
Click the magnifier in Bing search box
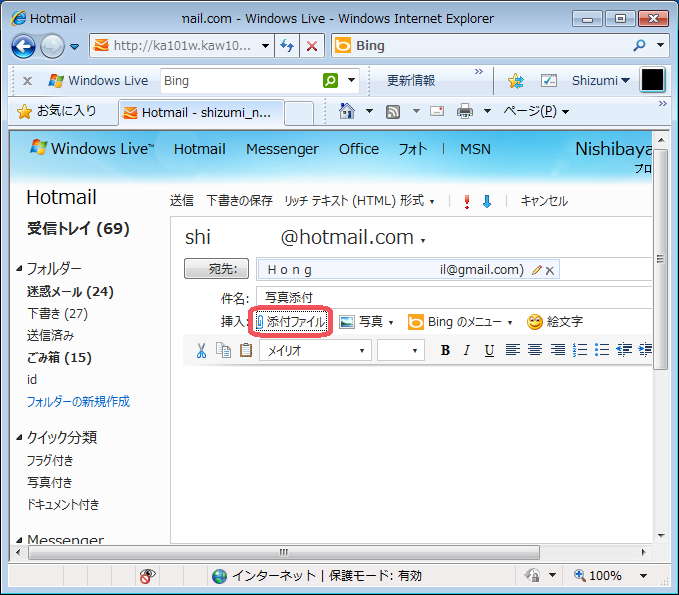click(x=640, y=45)
